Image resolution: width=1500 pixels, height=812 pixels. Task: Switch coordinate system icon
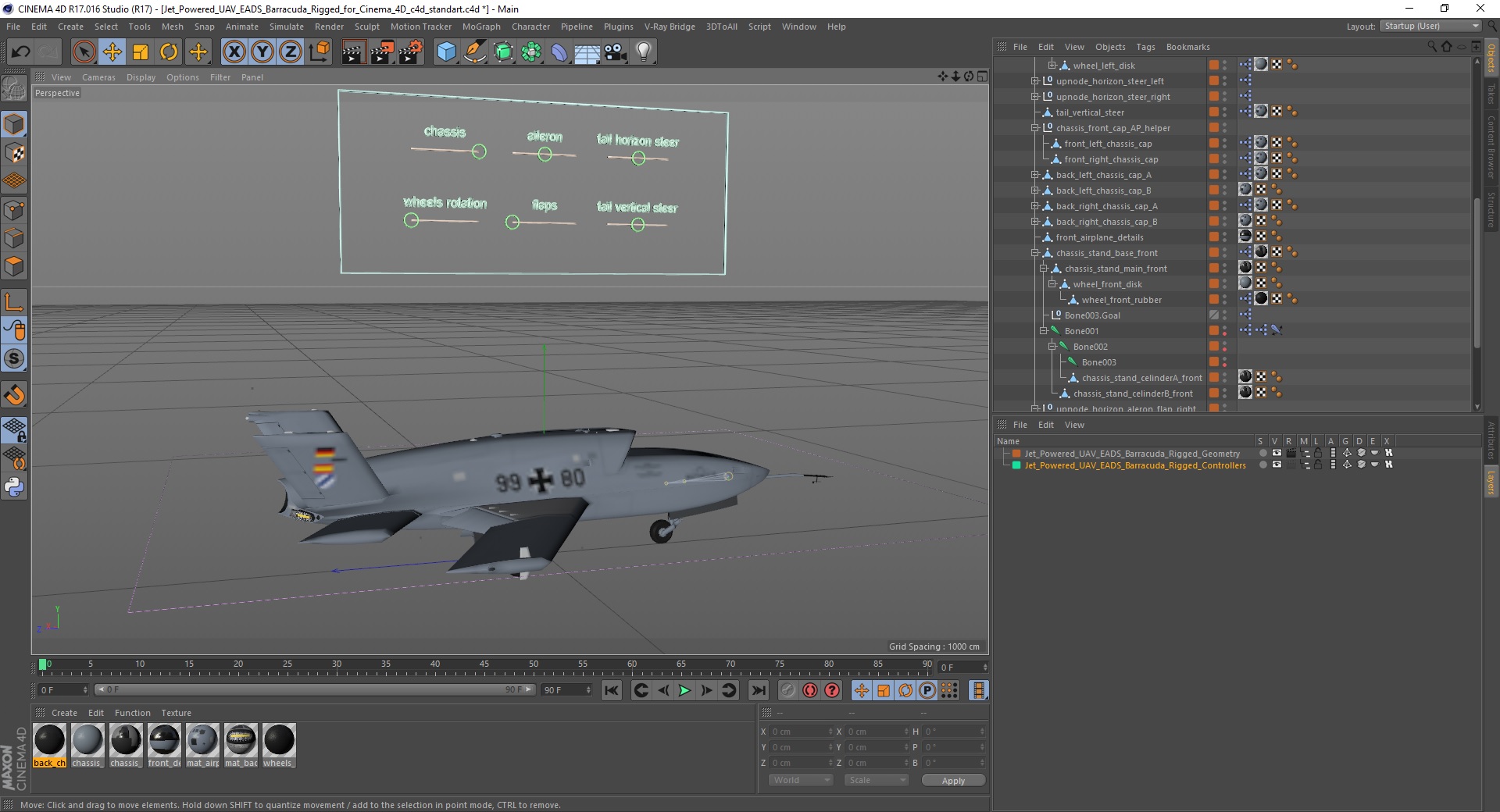coord(319,52)
